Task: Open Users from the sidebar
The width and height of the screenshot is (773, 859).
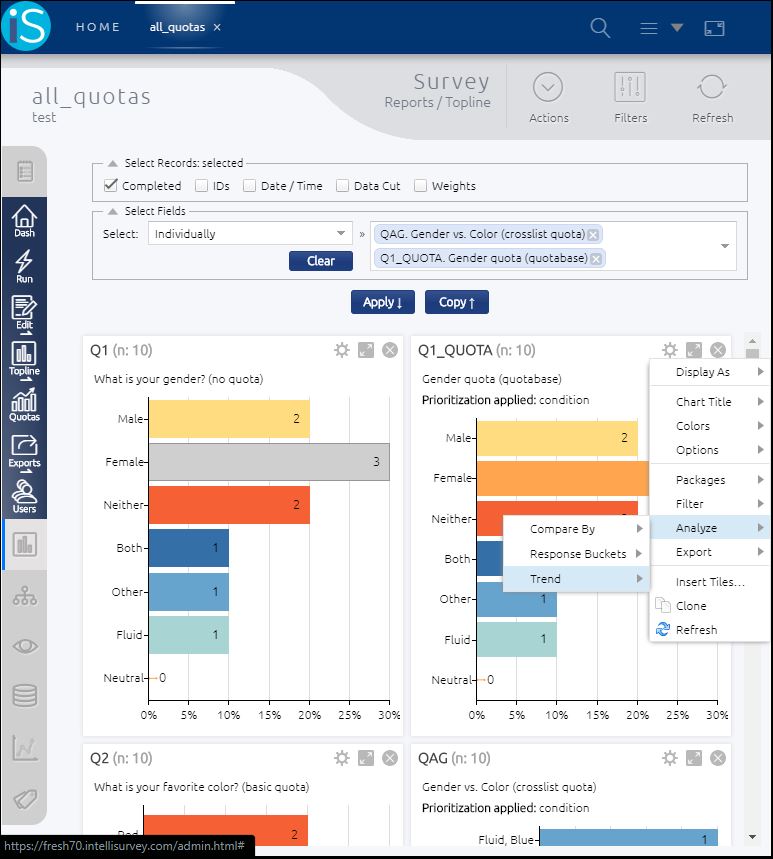Action: pos(24,497)
